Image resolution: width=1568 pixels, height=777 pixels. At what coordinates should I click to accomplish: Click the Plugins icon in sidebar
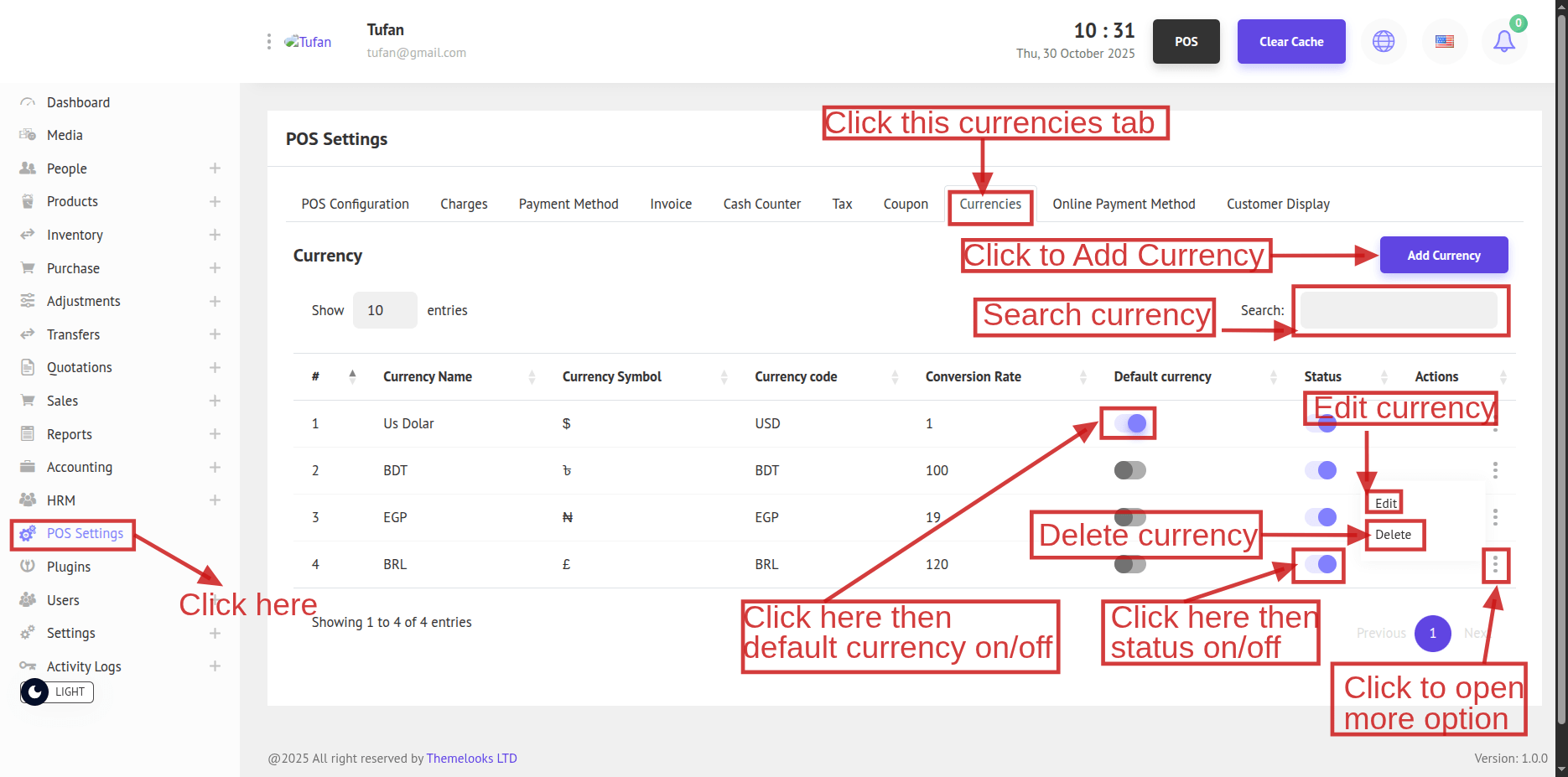28,567
